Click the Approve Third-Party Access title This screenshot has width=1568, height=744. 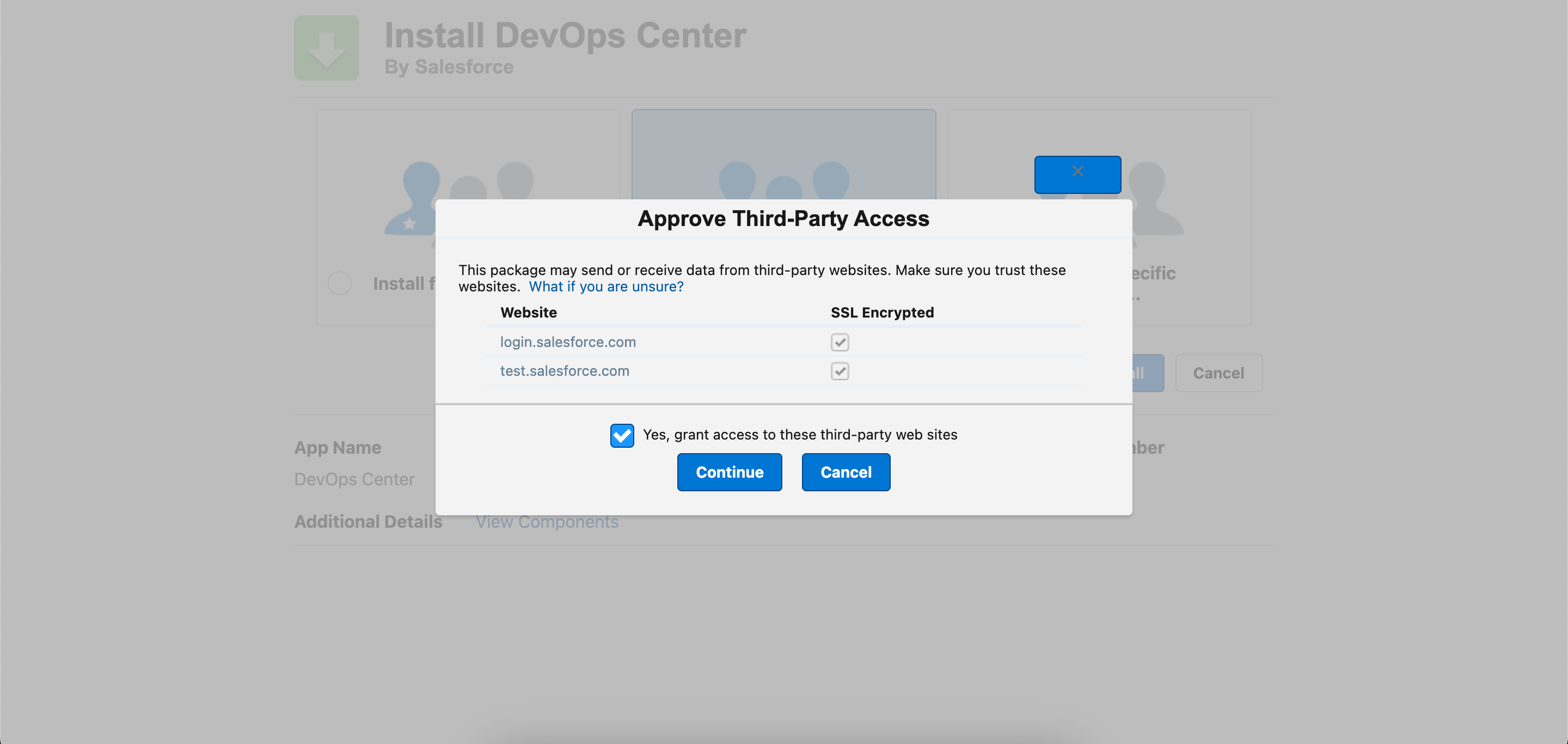[x=783, y=218]
